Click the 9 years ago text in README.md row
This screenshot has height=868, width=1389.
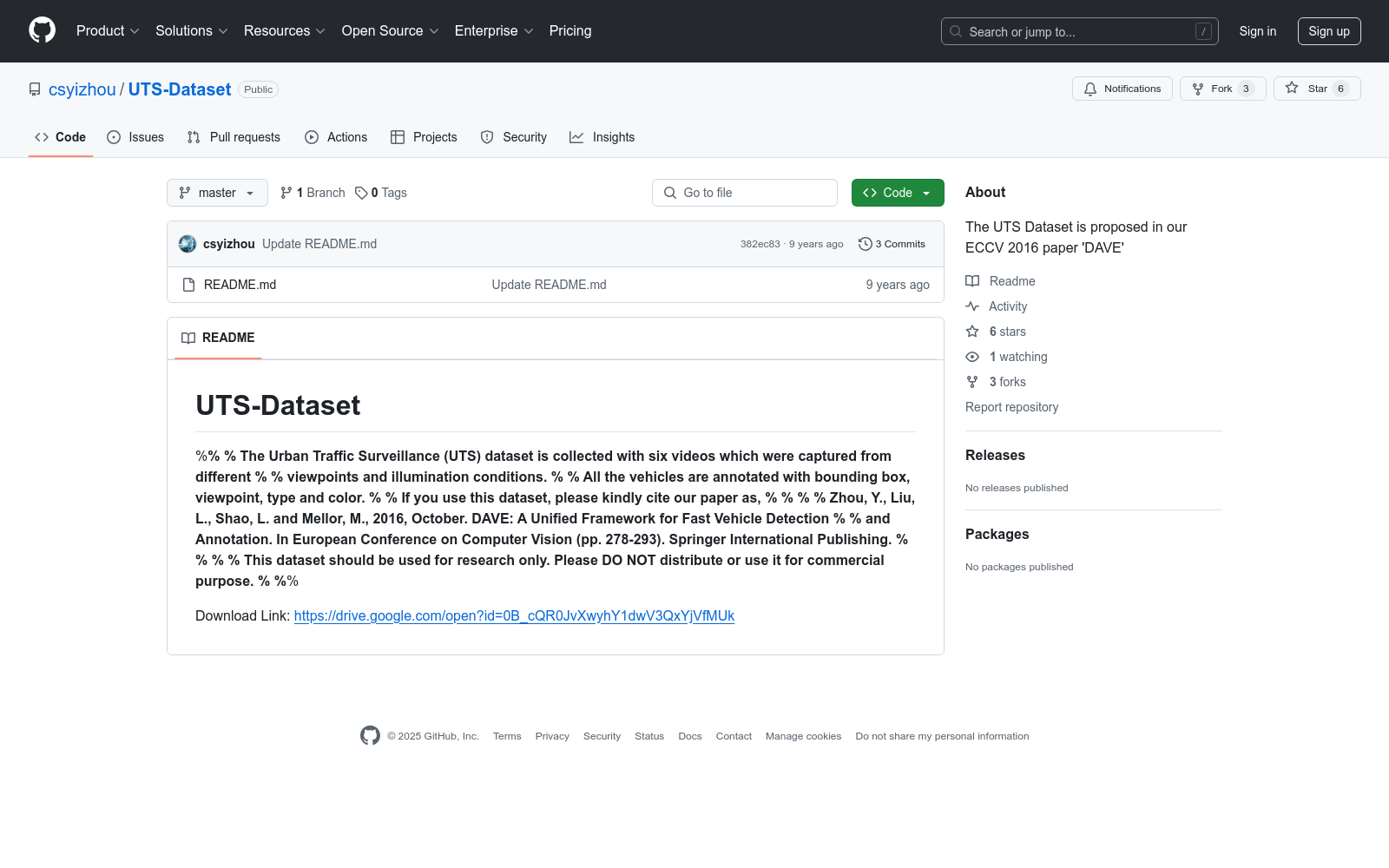[x=898, y=285]
